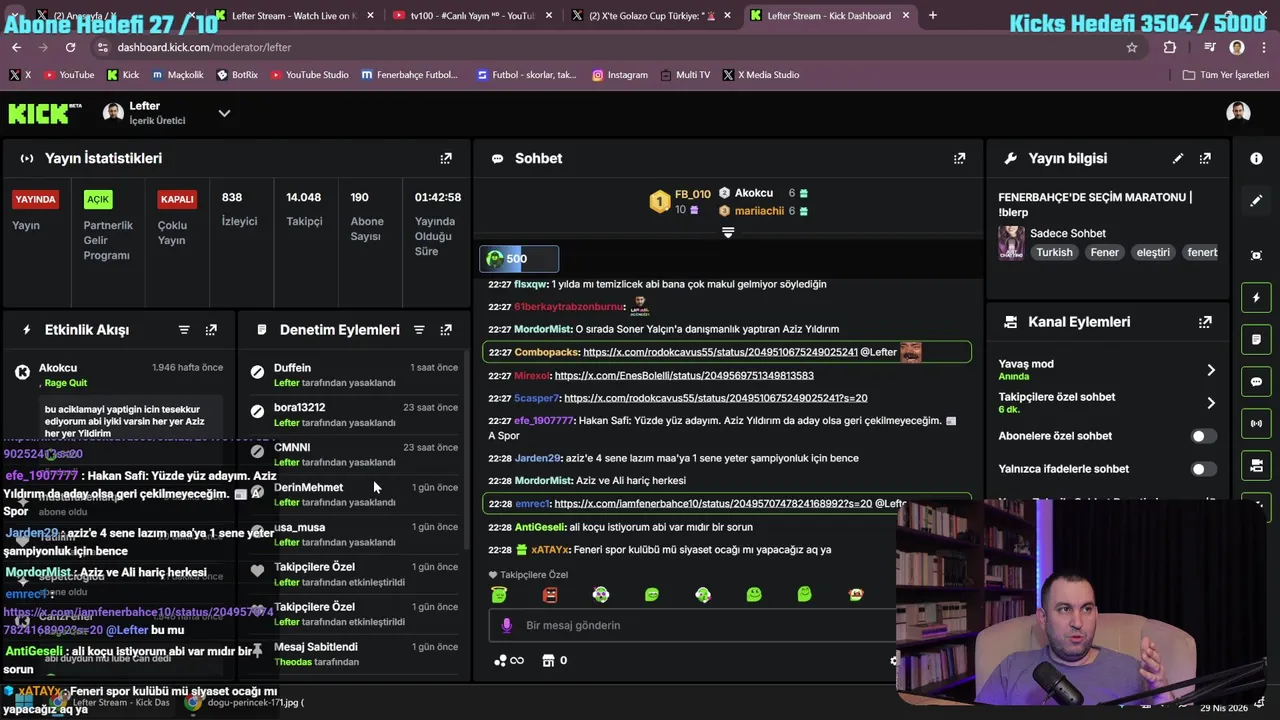1280x720 pixels.
Task: Open the Etkinlik Akışı filter icon
Action: pos(184,329)
